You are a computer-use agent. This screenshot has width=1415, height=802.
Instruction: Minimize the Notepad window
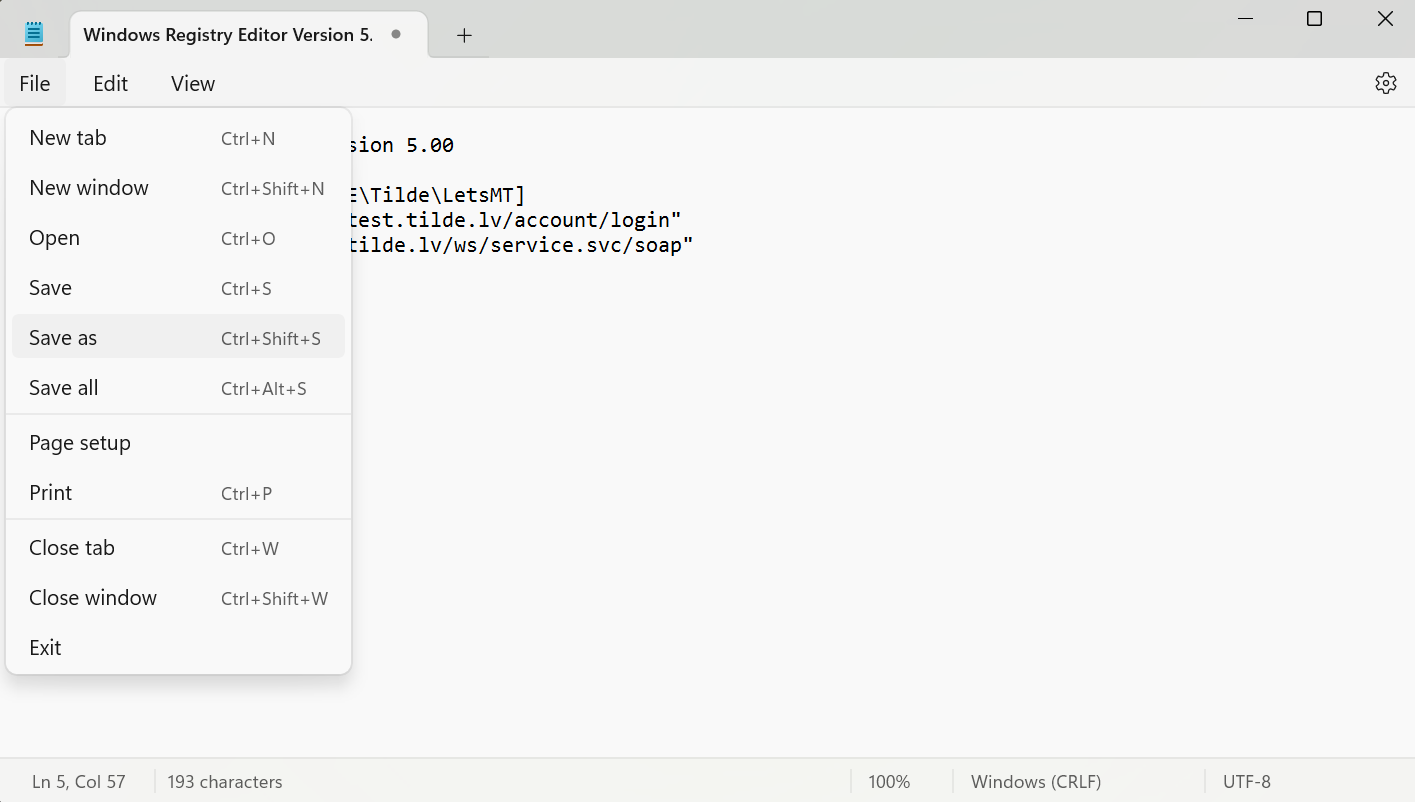(x=1245, y=19)
